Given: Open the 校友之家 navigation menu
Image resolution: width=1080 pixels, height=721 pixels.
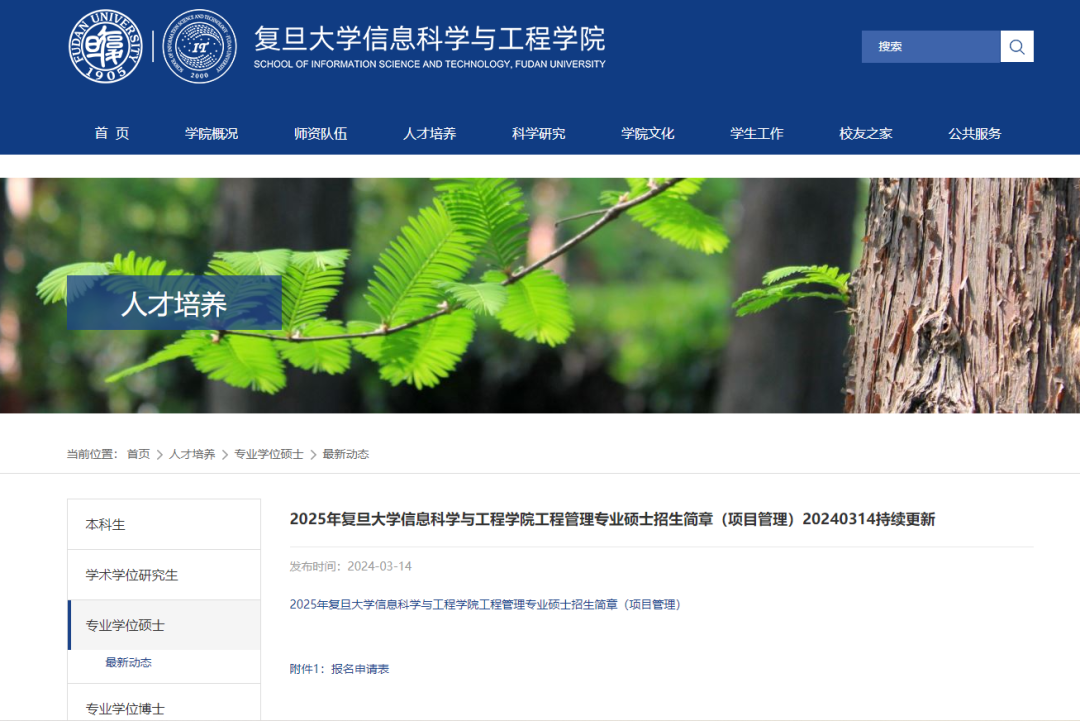Looking at the screenshot, I should click(866, 134).
